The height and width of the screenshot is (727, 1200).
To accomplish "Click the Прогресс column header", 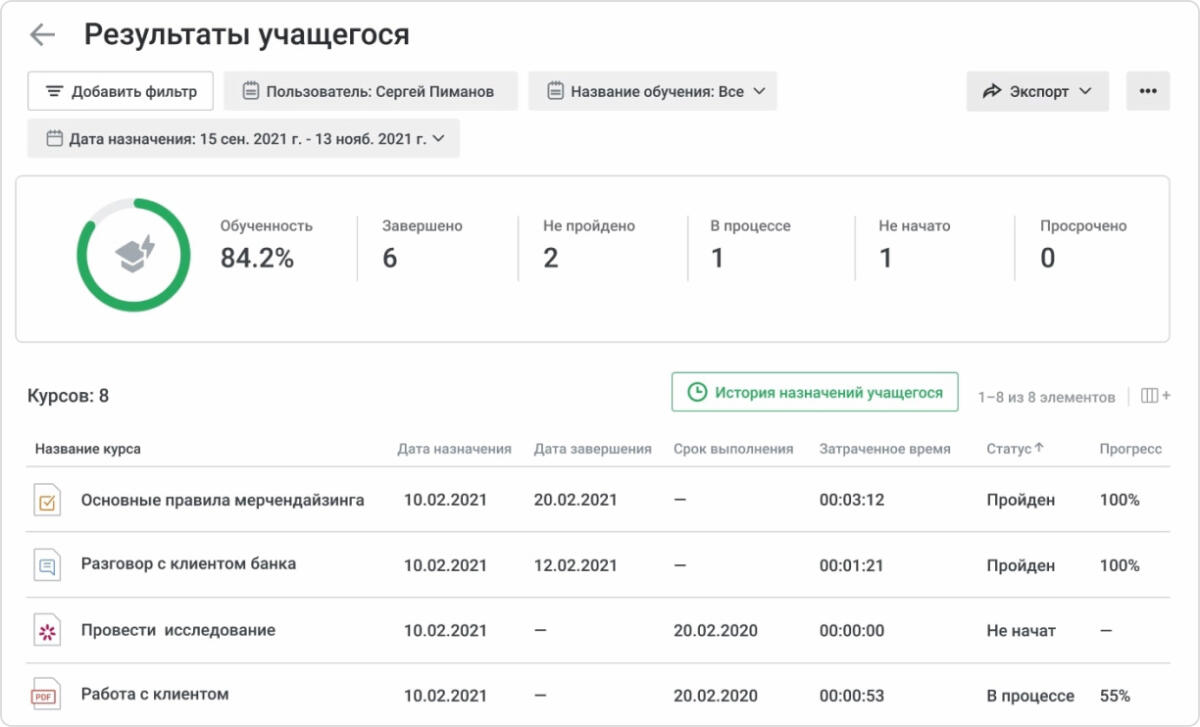I will pos(1130,449).
